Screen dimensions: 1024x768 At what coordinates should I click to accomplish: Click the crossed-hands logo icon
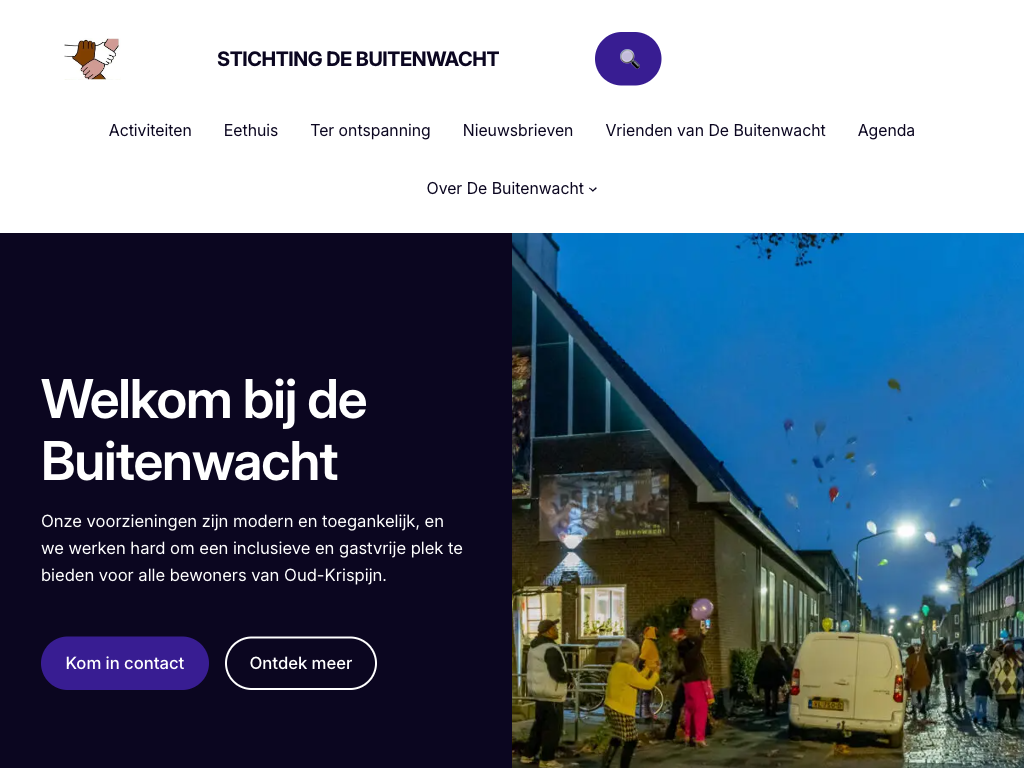click(91, 59)
